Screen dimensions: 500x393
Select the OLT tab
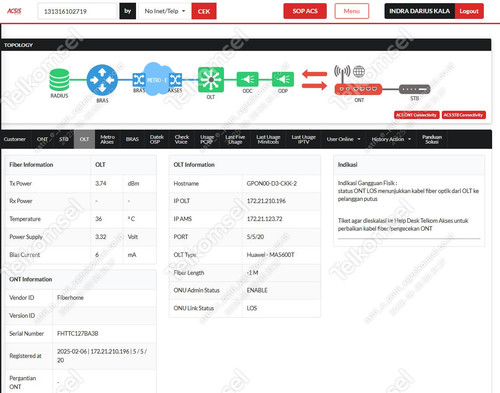point(84,139)
